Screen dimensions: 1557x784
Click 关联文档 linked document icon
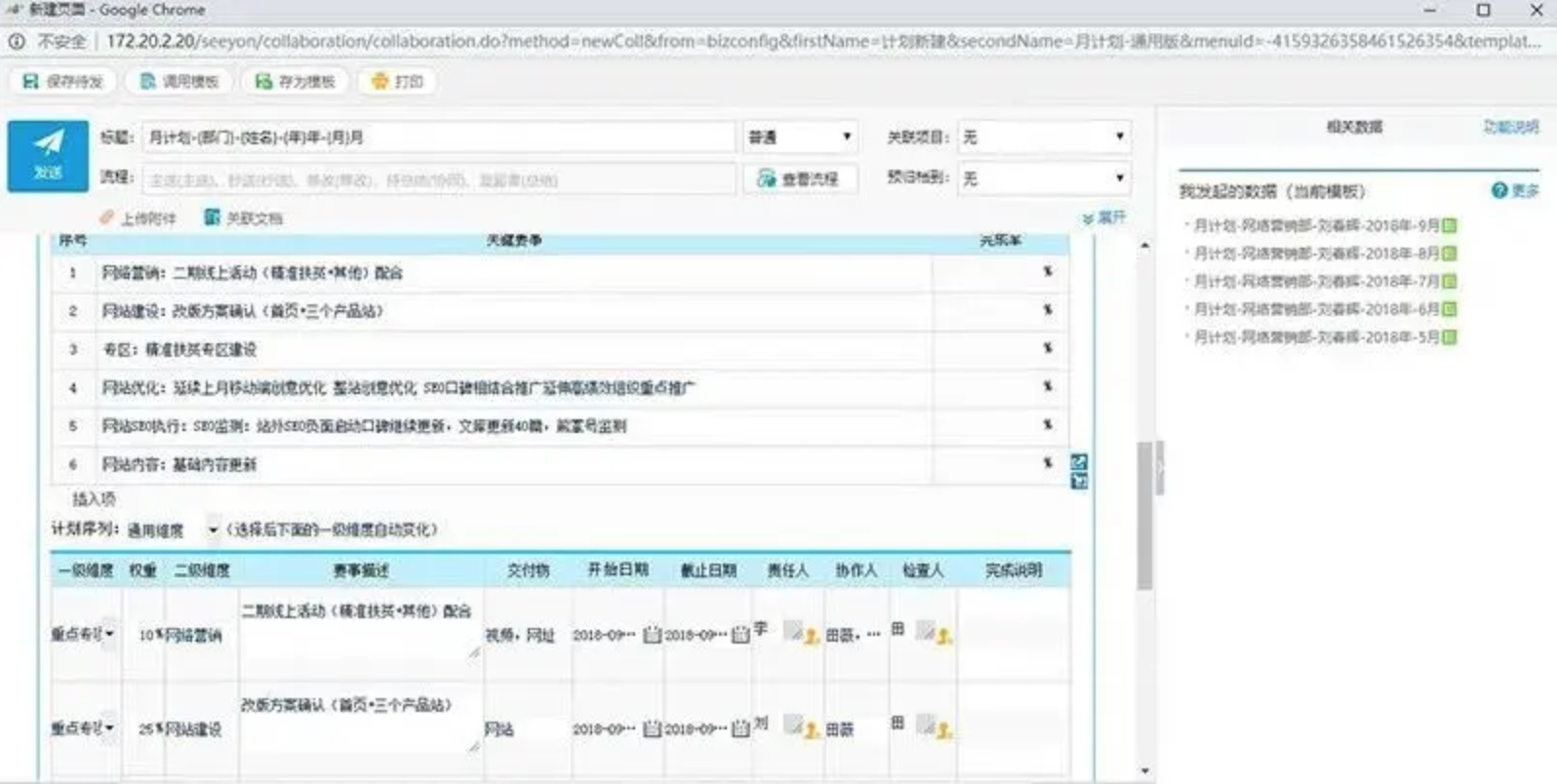point(212,217)
